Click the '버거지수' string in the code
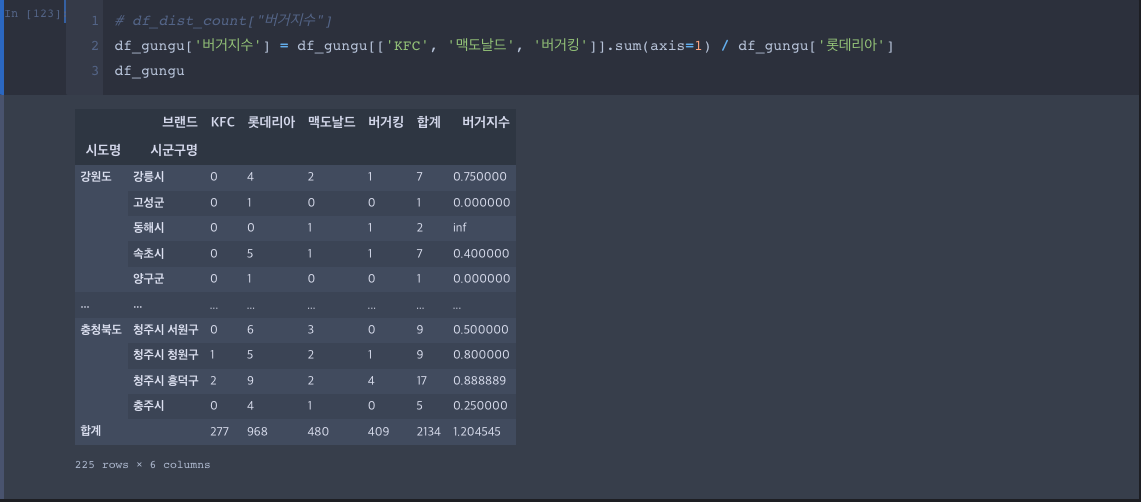The width and height of the screenshot is (1141, 502). click(226, 46)
